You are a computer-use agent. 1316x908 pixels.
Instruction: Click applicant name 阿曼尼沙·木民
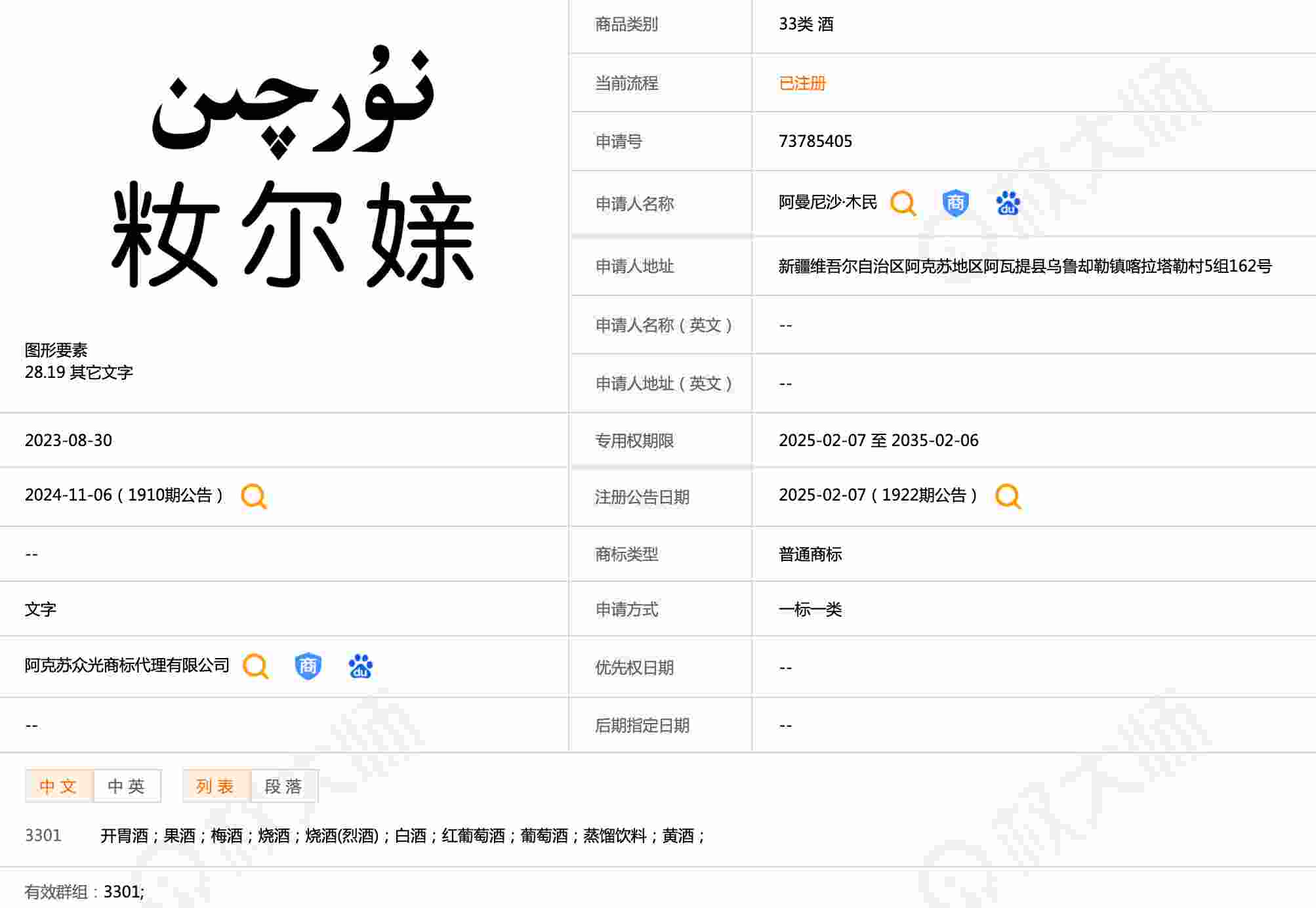click(x=827, y=203)
